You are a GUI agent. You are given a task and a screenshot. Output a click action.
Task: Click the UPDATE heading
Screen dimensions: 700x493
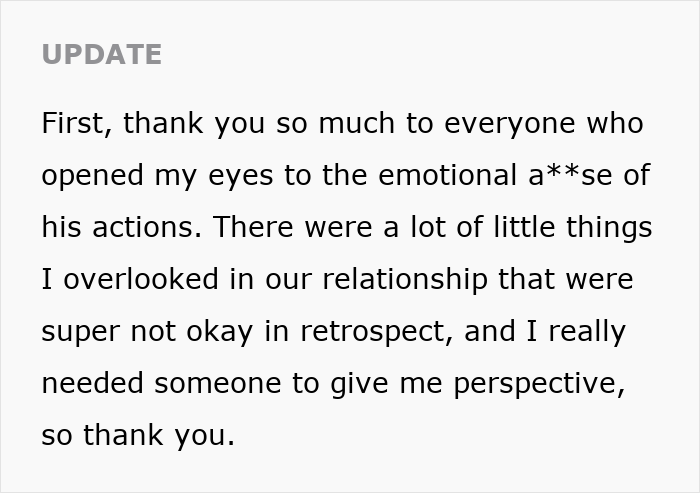click(101, 54)
